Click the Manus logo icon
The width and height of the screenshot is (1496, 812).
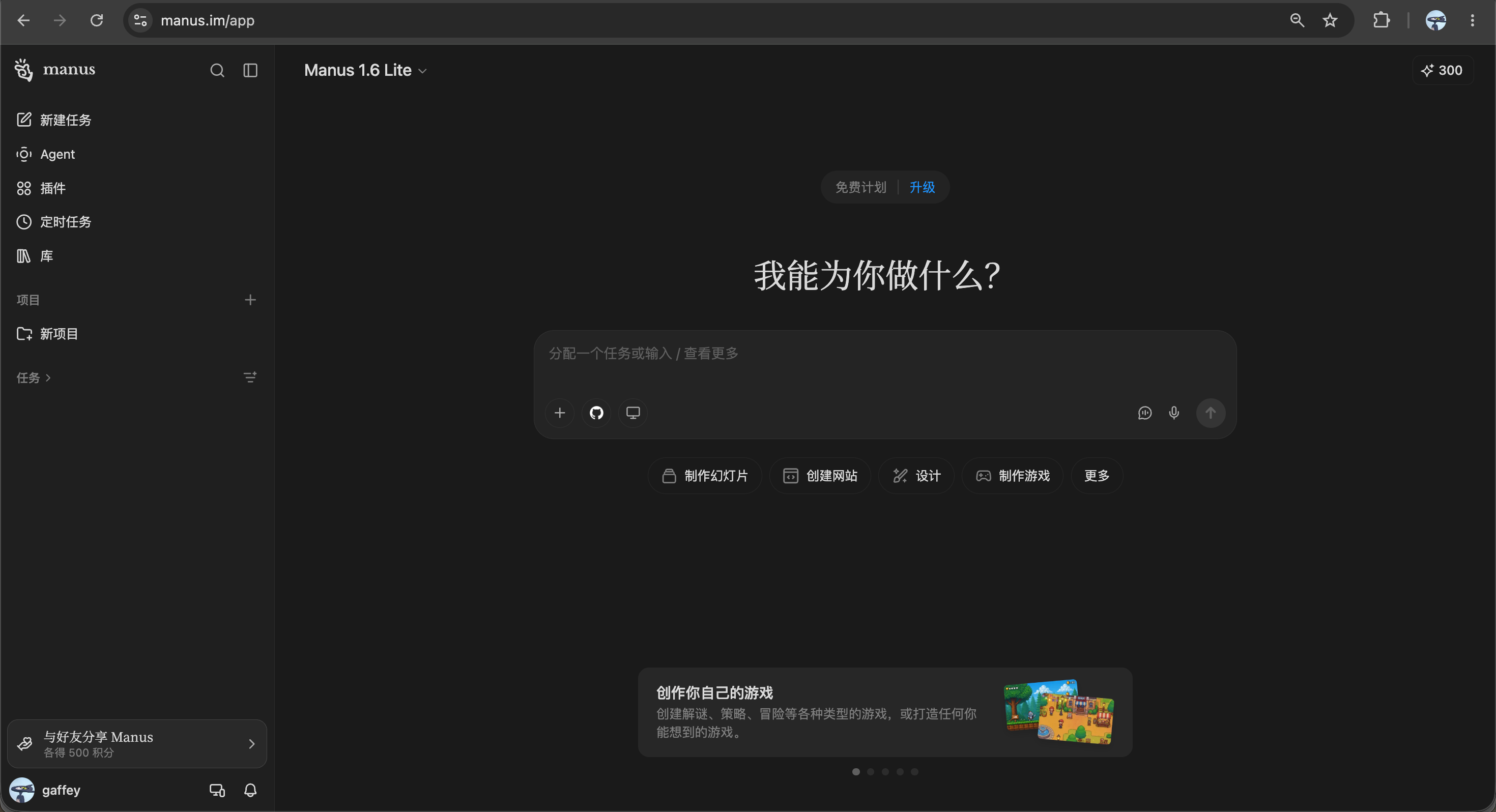(x=23, y=70)
